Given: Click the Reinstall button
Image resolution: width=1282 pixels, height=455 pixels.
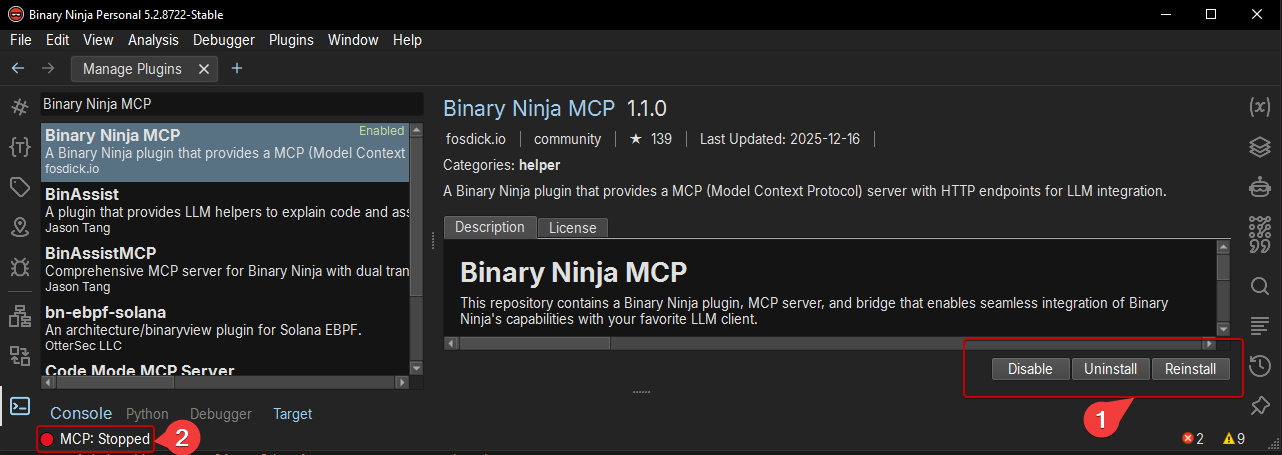Looking at the screenshot, I should (x=1190, y=369).
